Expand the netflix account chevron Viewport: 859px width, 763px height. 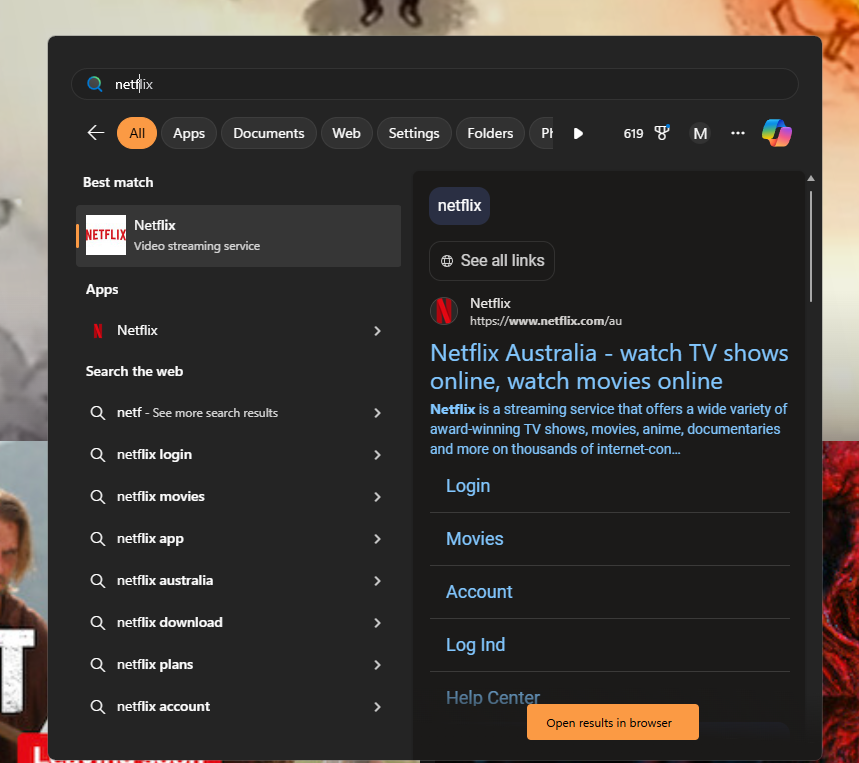[377, 707]
